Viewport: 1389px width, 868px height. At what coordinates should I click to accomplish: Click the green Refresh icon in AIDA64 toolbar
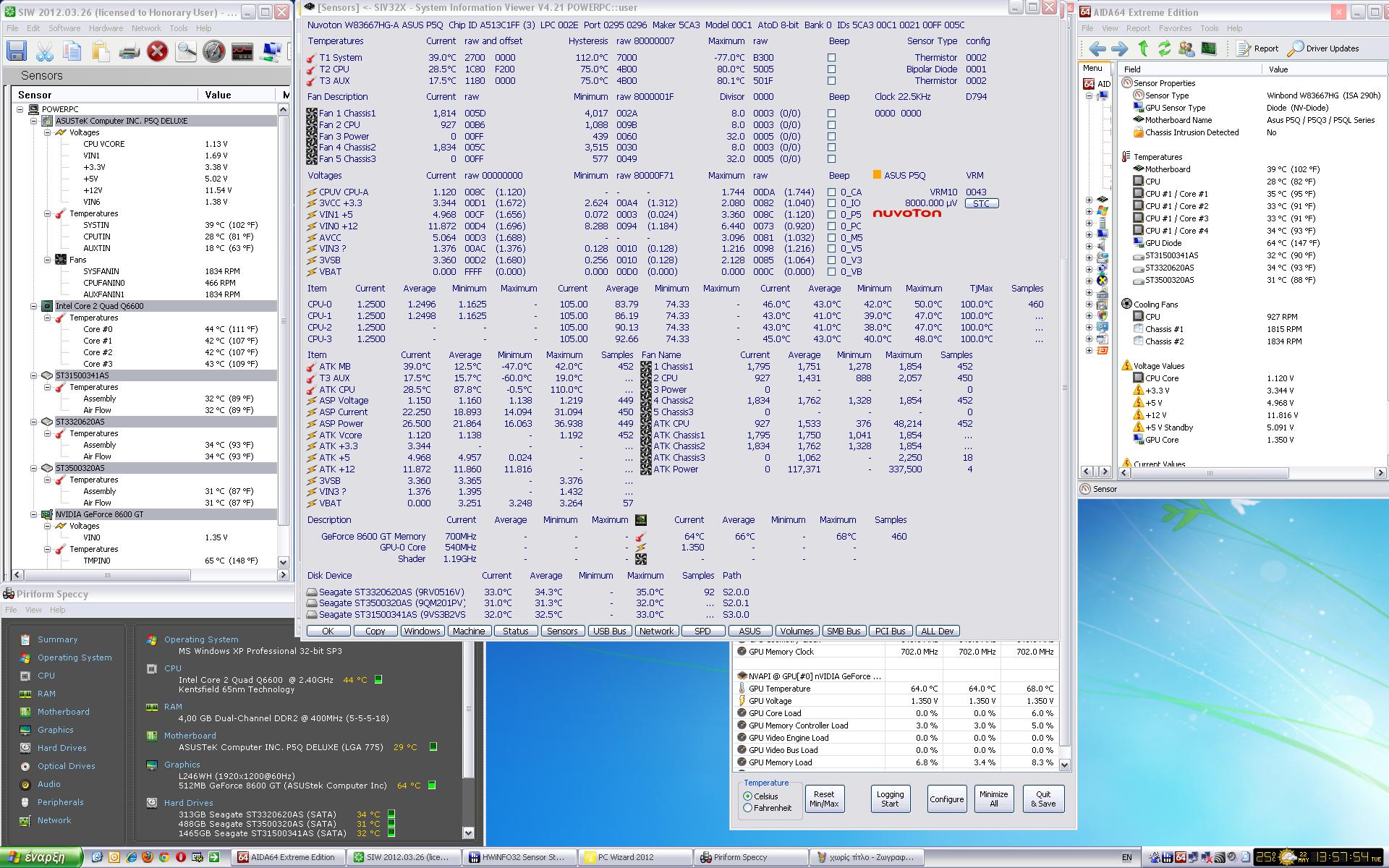click(1164, 48)
